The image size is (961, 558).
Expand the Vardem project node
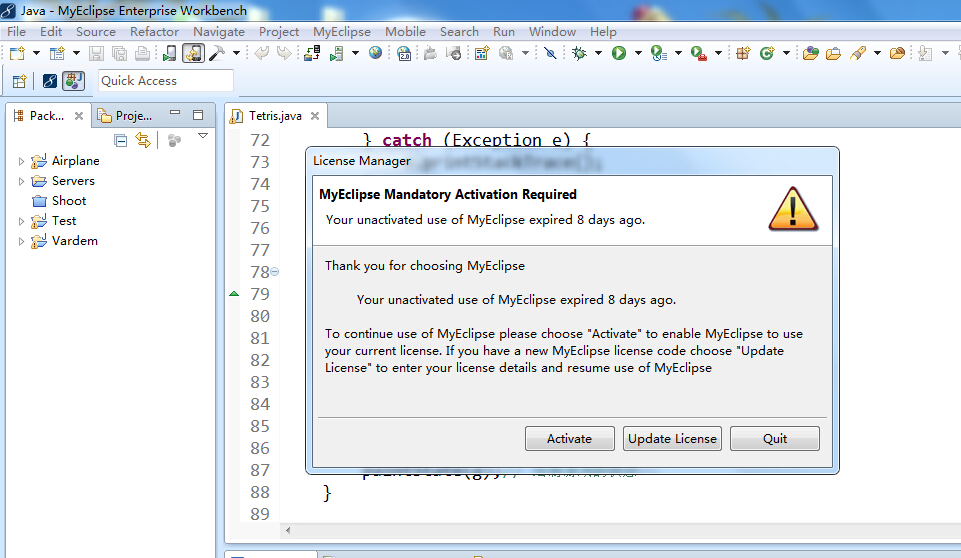[21, 242]
